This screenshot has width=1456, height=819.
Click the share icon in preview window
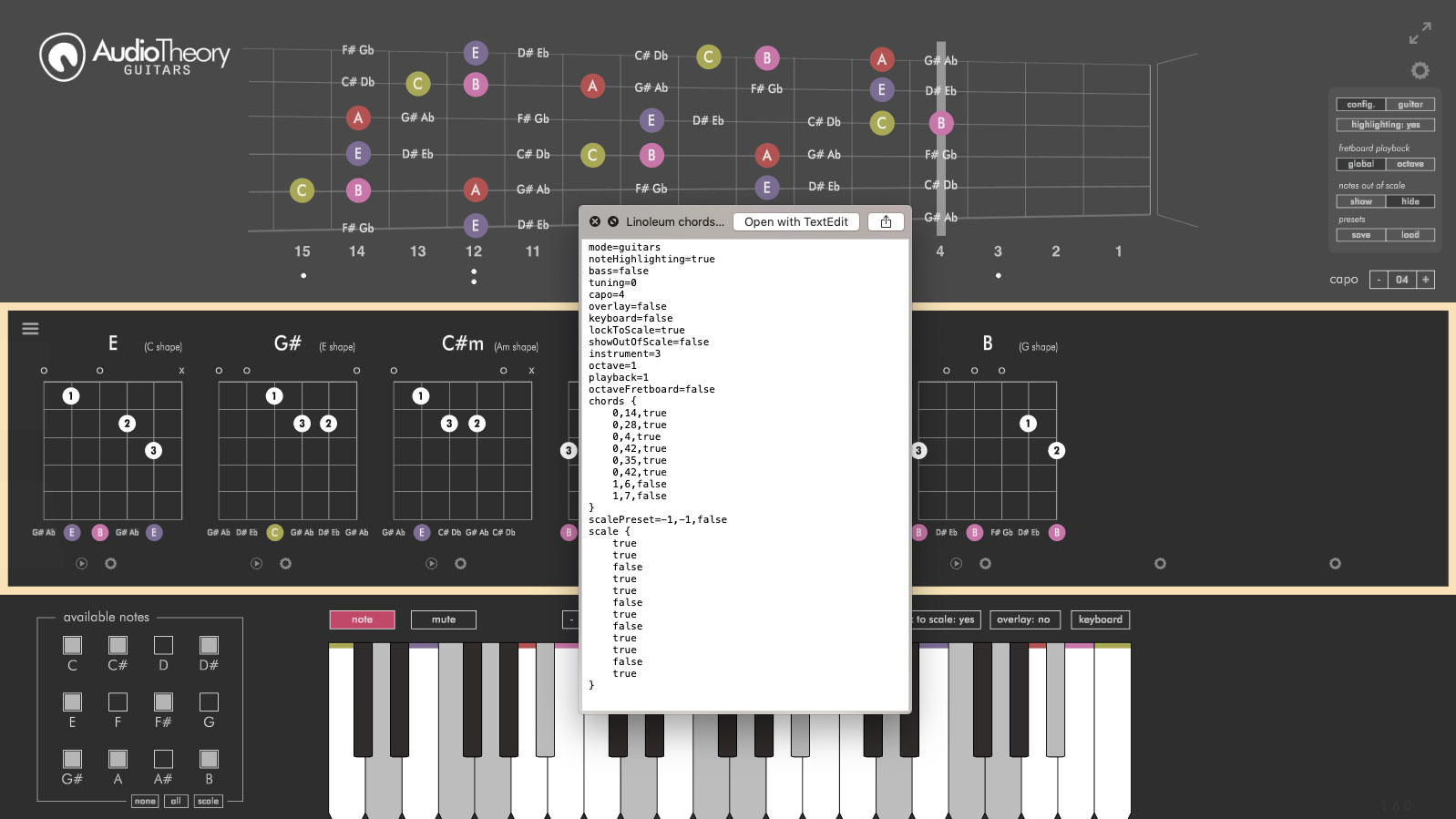[x=886, y=221]
